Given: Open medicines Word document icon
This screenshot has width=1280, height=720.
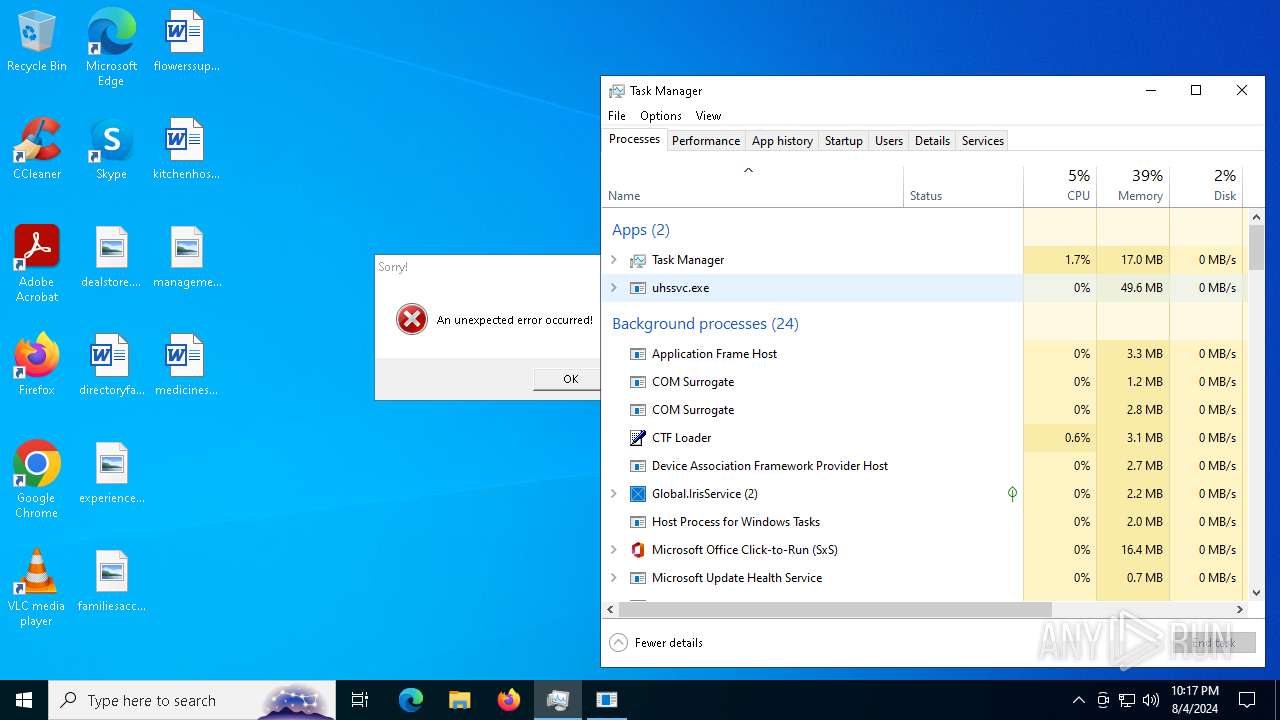Looking at the screenshot, I should point(186,366).
